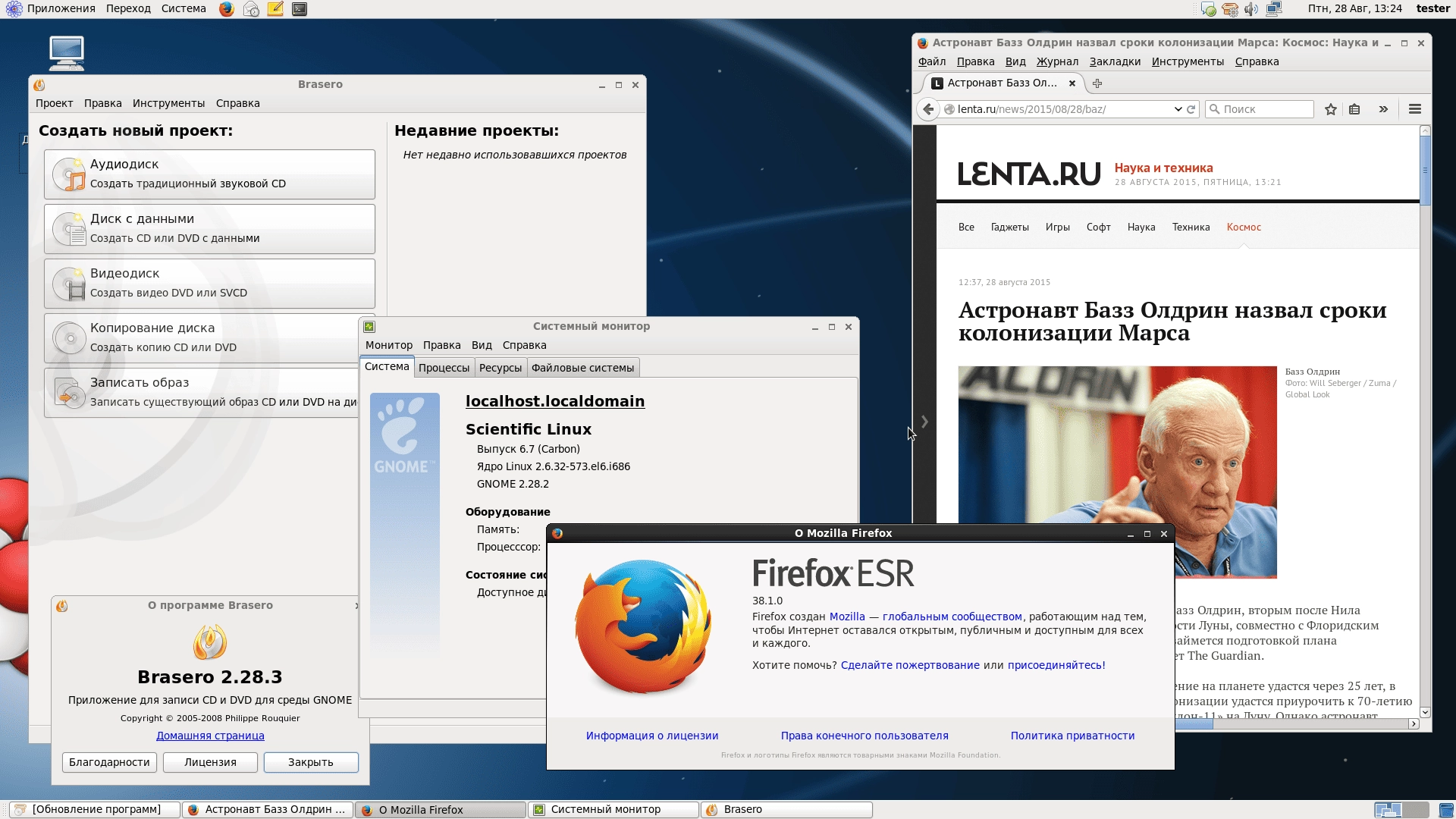Click the Firefox vertical scrollbar
Image resolution: width=1456 pixels, height=819 pixels.
coord(1425,170)
